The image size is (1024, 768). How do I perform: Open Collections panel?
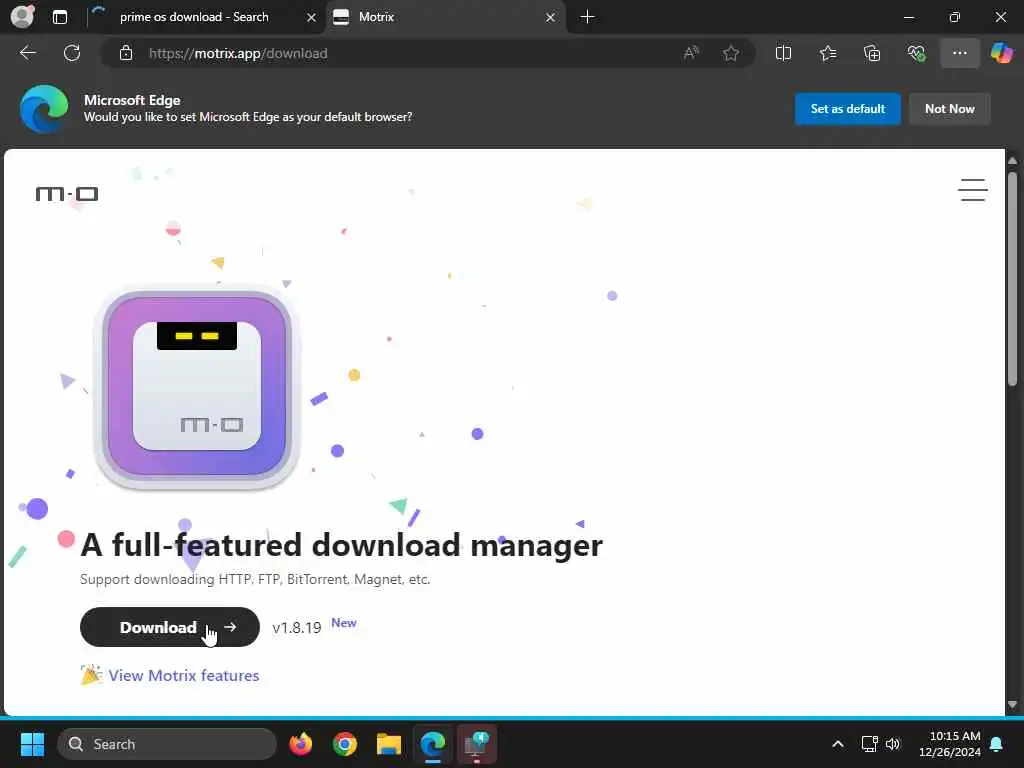click(872, 54)
